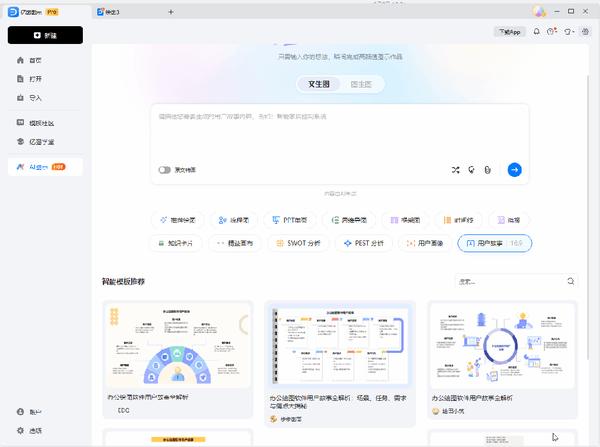This screenshot has width=600, height=447.
Task: Select the PEST 分析 chip
Action: [x=364, y=243]
